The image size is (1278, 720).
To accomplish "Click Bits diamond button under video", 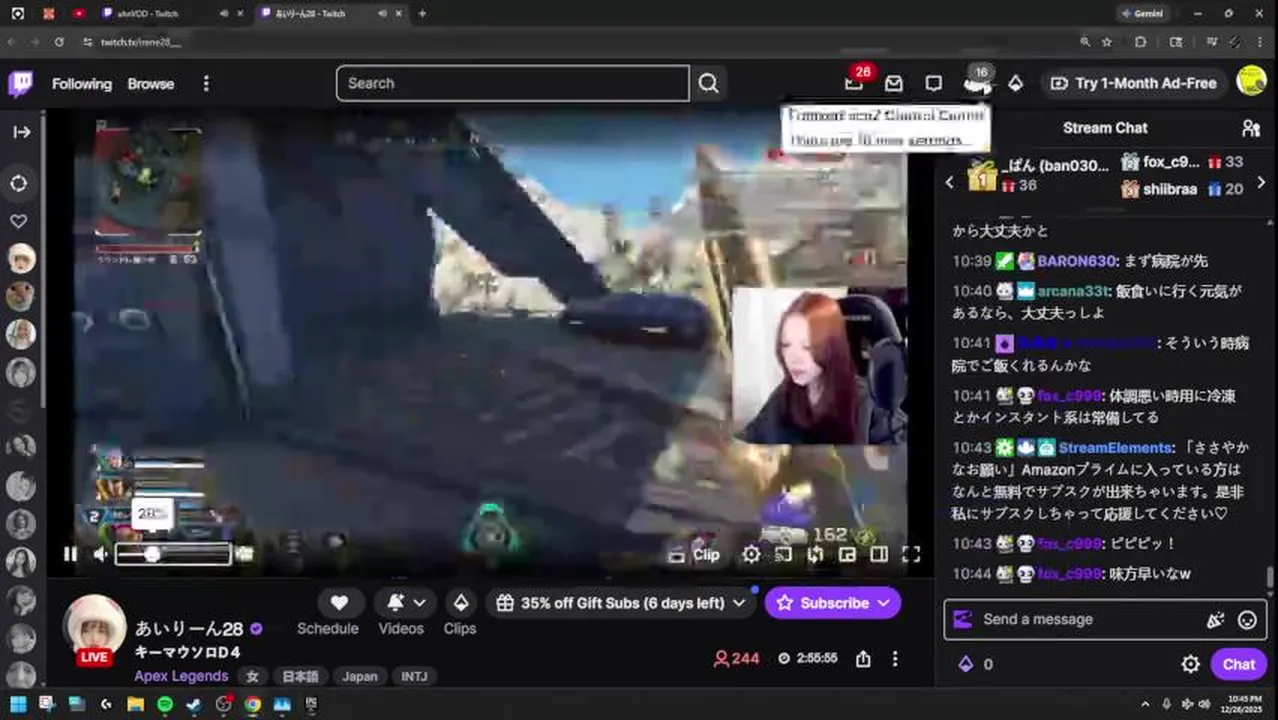I will click(x=460, y=603).
